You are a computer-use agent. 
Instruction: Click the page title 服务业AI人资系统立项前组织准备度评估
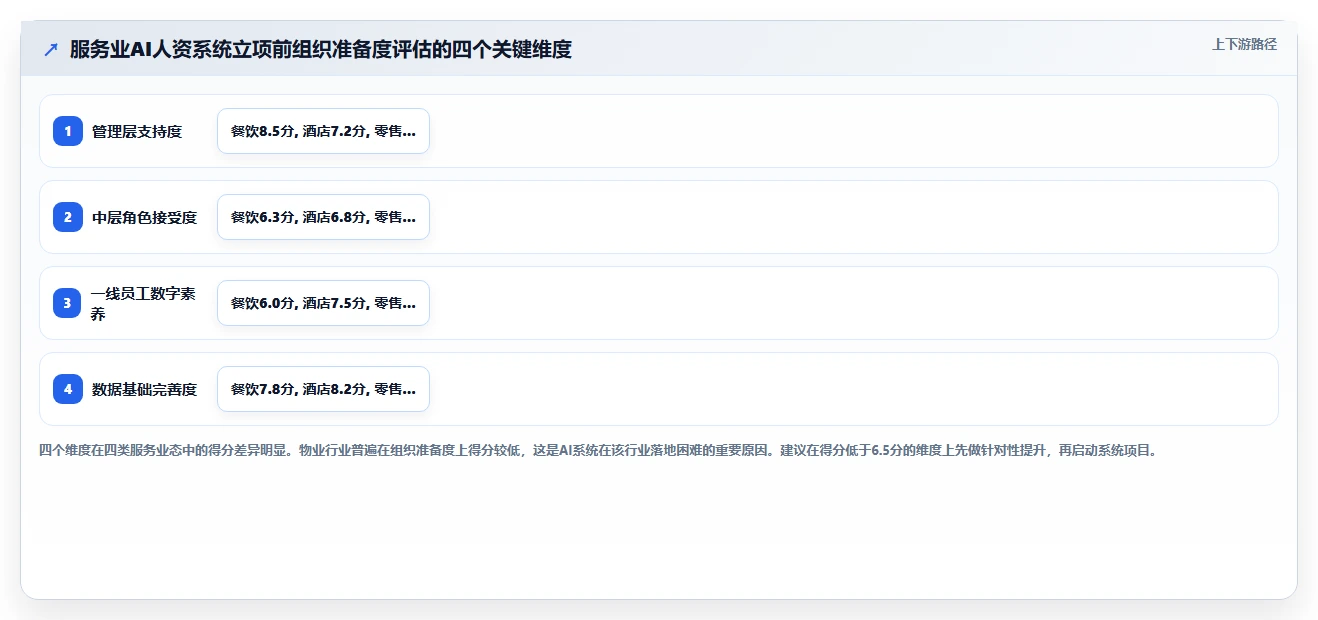321,49
